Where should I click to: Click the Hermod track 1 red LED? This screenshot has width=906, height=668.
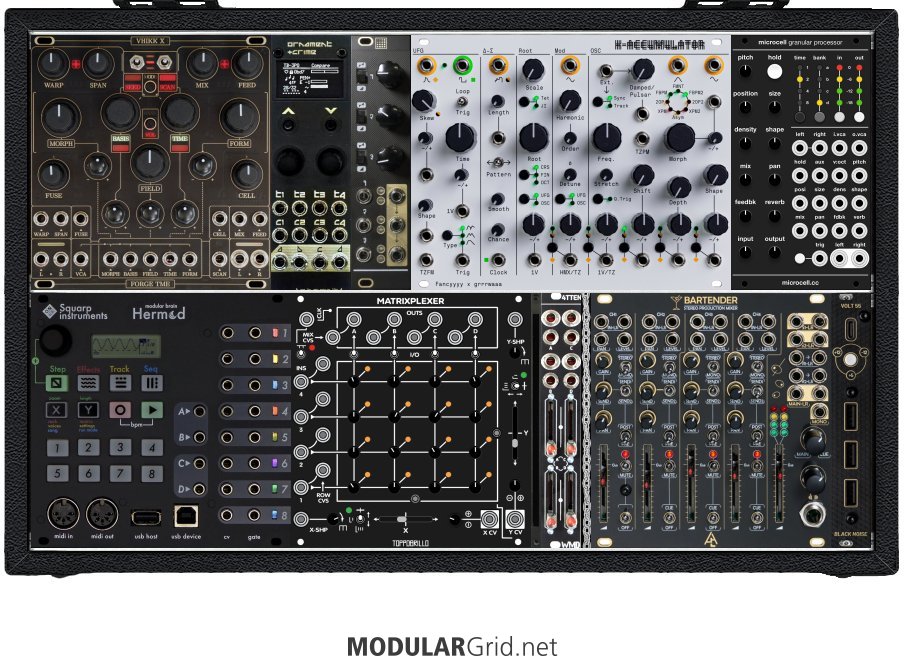coord(276,332)
